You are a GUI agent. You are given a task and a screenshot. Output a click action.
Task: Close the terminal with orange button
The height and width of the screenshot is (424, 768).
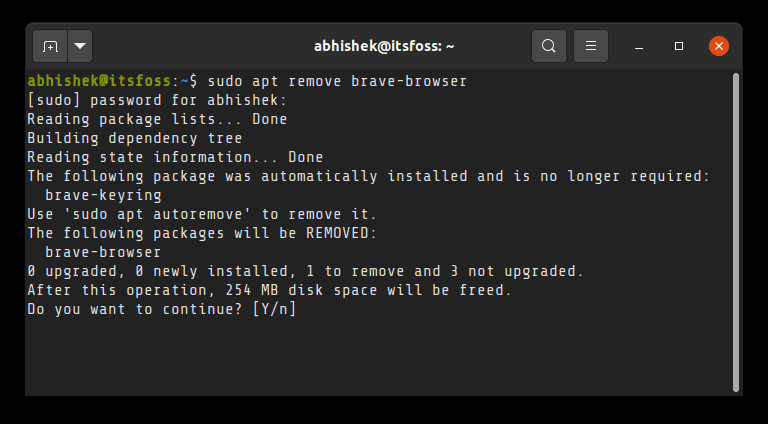tap(718, 46)
